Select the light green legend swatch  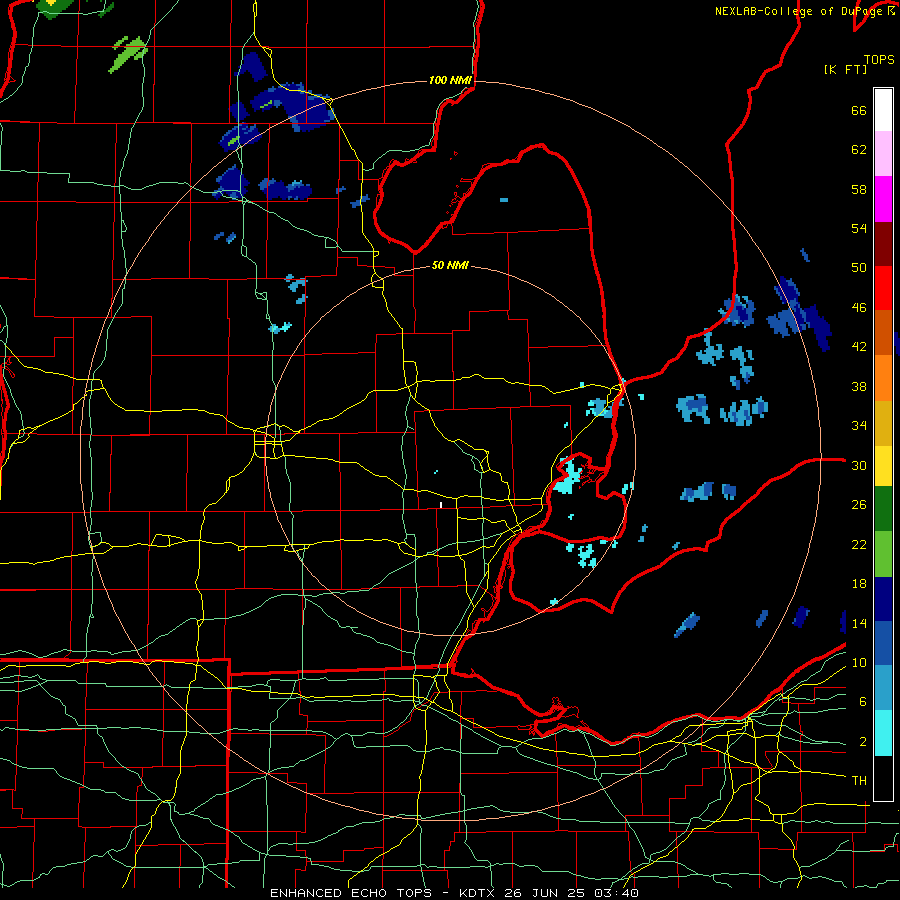pyautogui.click(x=883, y=554)
